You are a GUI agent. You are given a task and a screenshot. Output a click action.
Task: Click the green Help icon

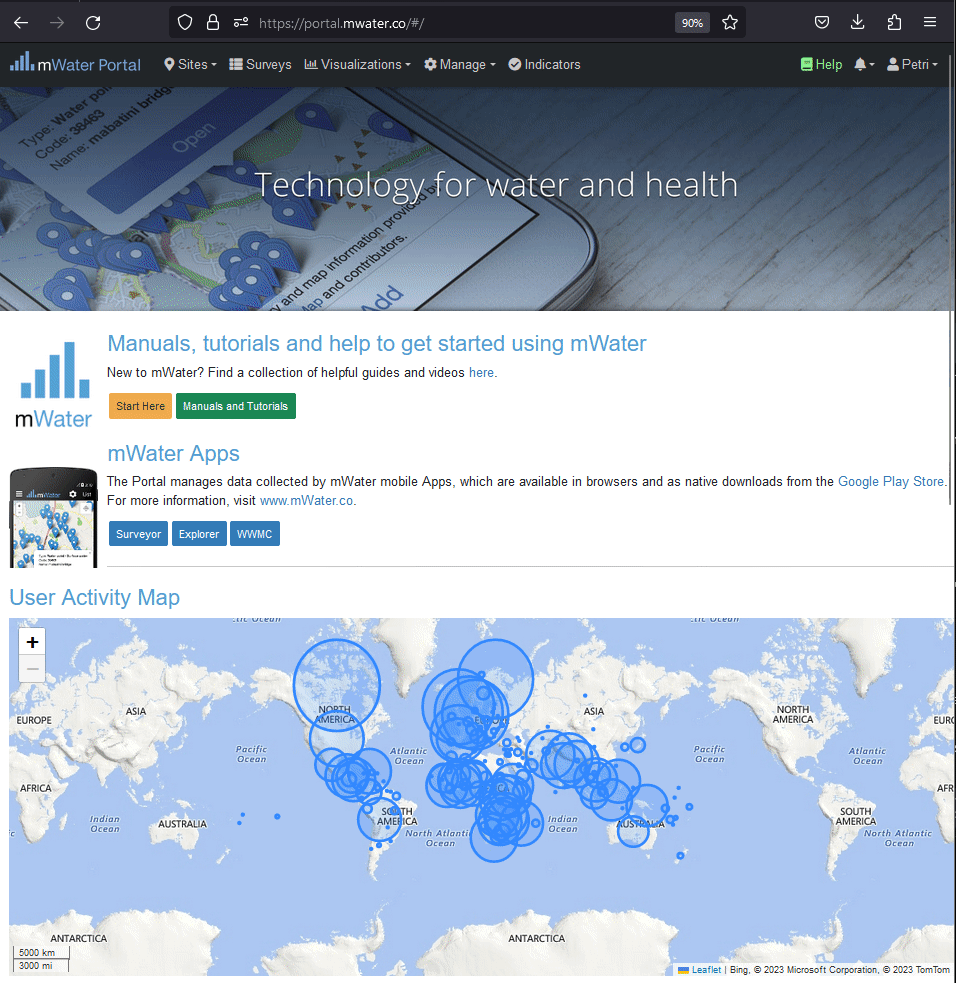coord(805,64)
